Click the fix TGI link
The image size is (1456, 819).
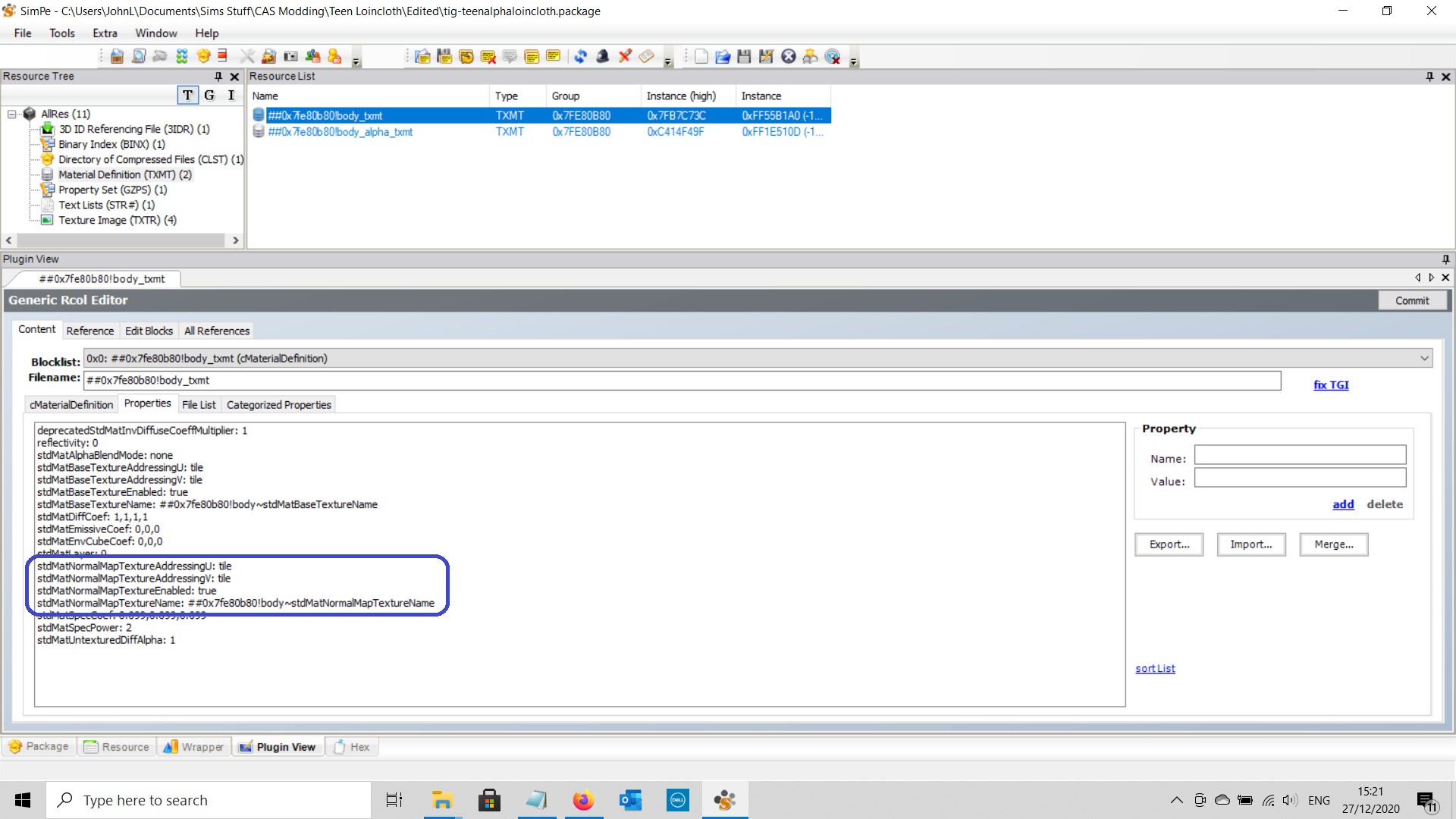pyautogui.click(x=1330, y=384)
